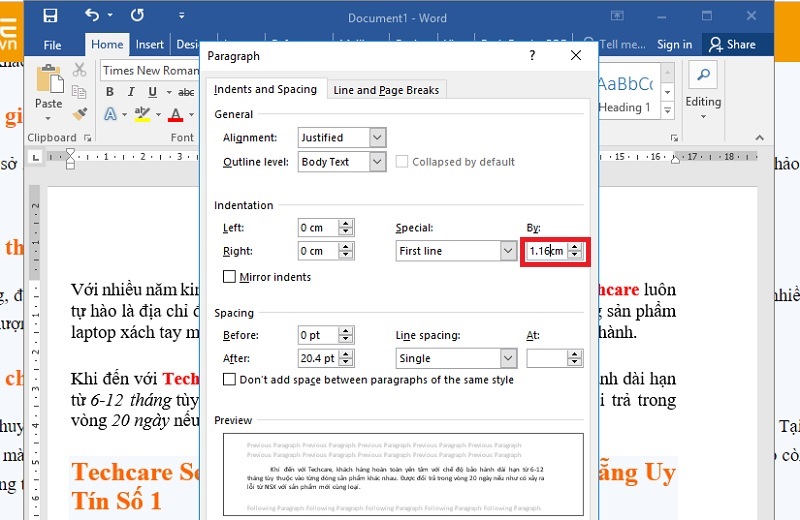The width and height of the screenshot is (800, 520).
Task: Check Don't add space between paragraphs
Action: [x=229, y=380]
